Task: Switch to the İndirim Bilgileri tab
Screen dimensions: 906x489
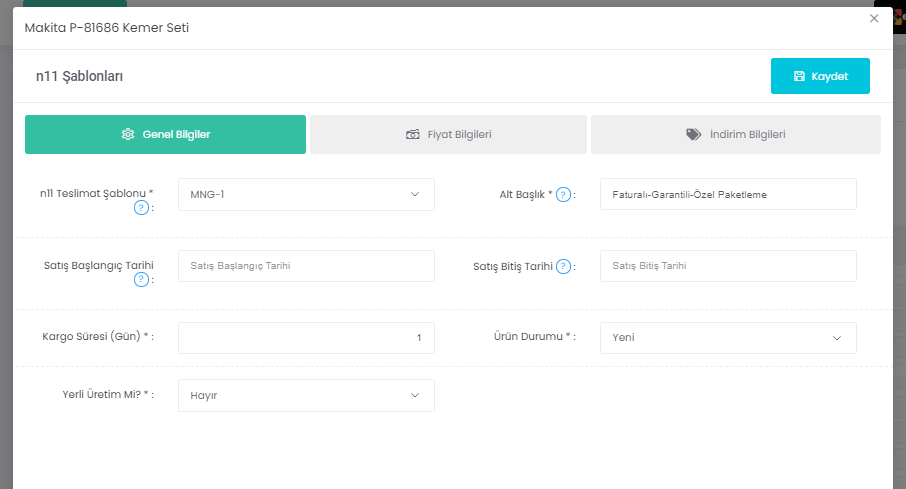Action: [735, 134]
